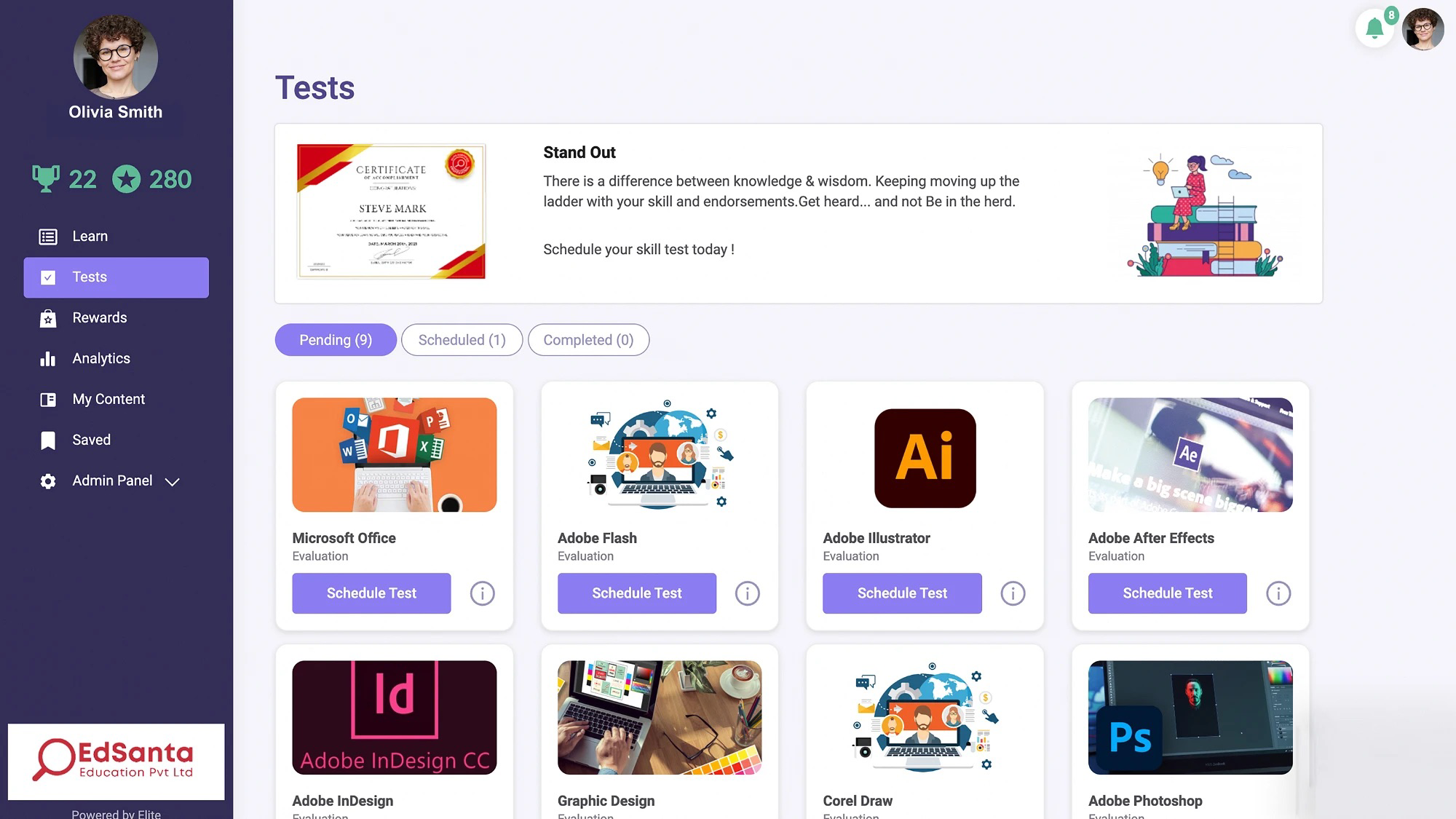Click Olivia Smith's profile picture
The width and height of the screenshot is (1456, 819).
coord(114,58)
